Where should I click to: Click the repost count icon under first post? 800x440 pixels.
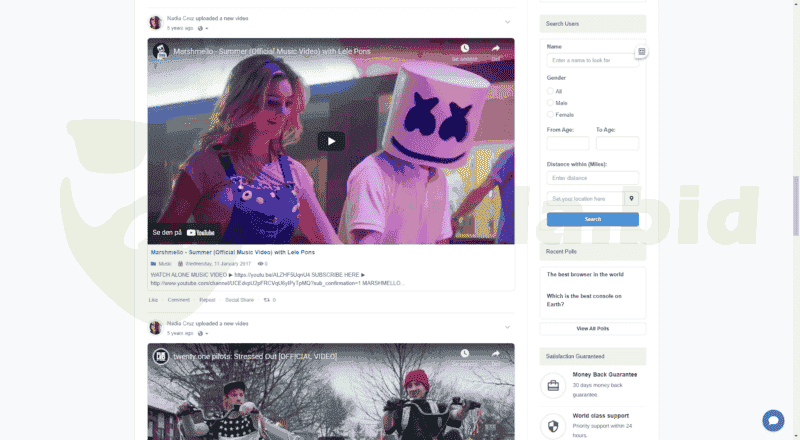(266, 300)
